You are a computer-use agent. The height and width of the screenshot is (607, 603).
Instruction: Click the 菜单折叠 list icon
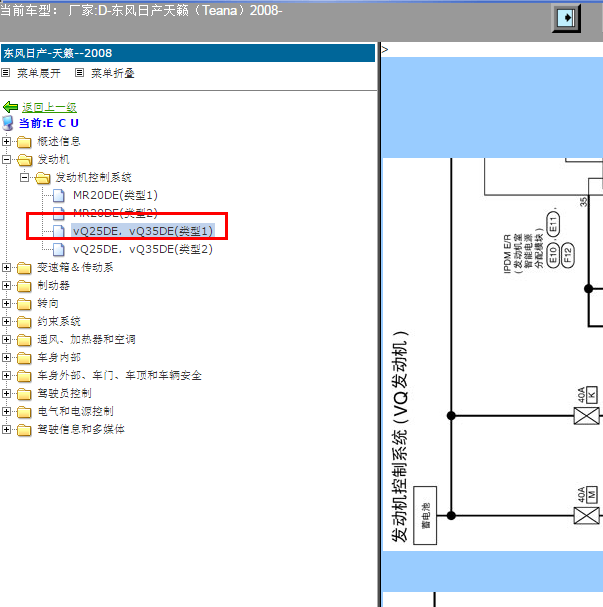pyautogui.click(x=79, y=72)
